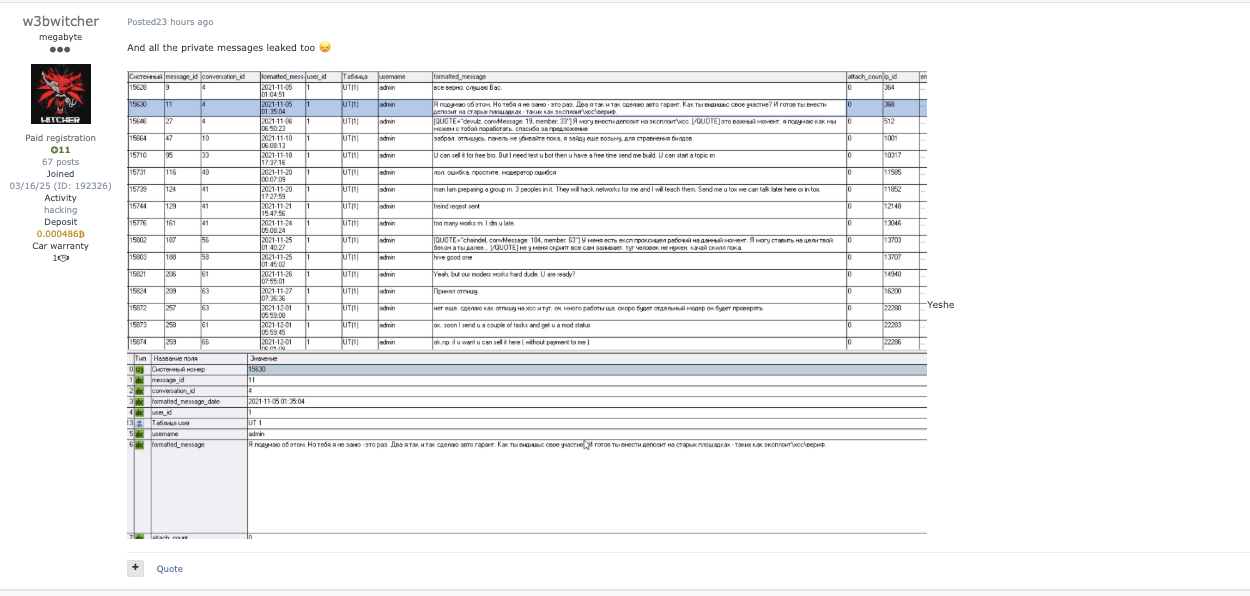Click the abc icon beside formatted_message_date field

coord(140,402)
